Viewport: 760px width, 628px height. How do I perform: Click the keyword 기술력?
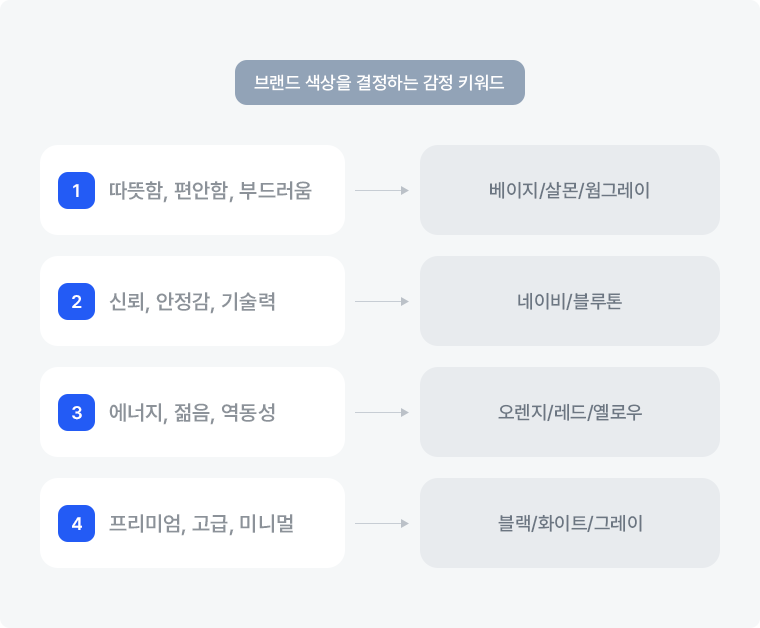247,301
